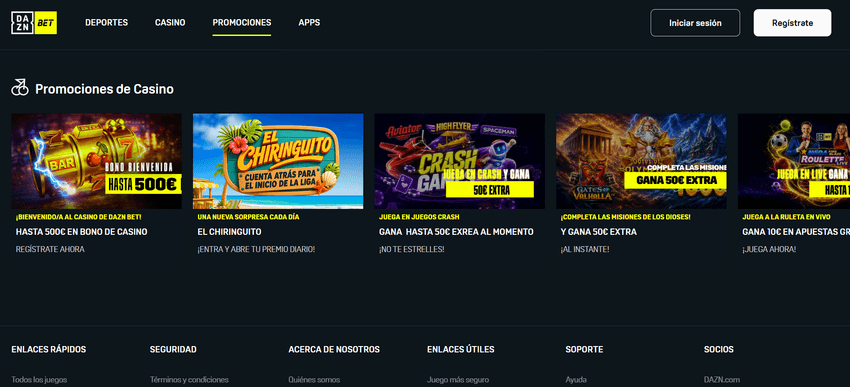Click the 'ACERCA DE NOSOTROS' footer heading
The width and height of the screenshot is (850, 387).
334,350
